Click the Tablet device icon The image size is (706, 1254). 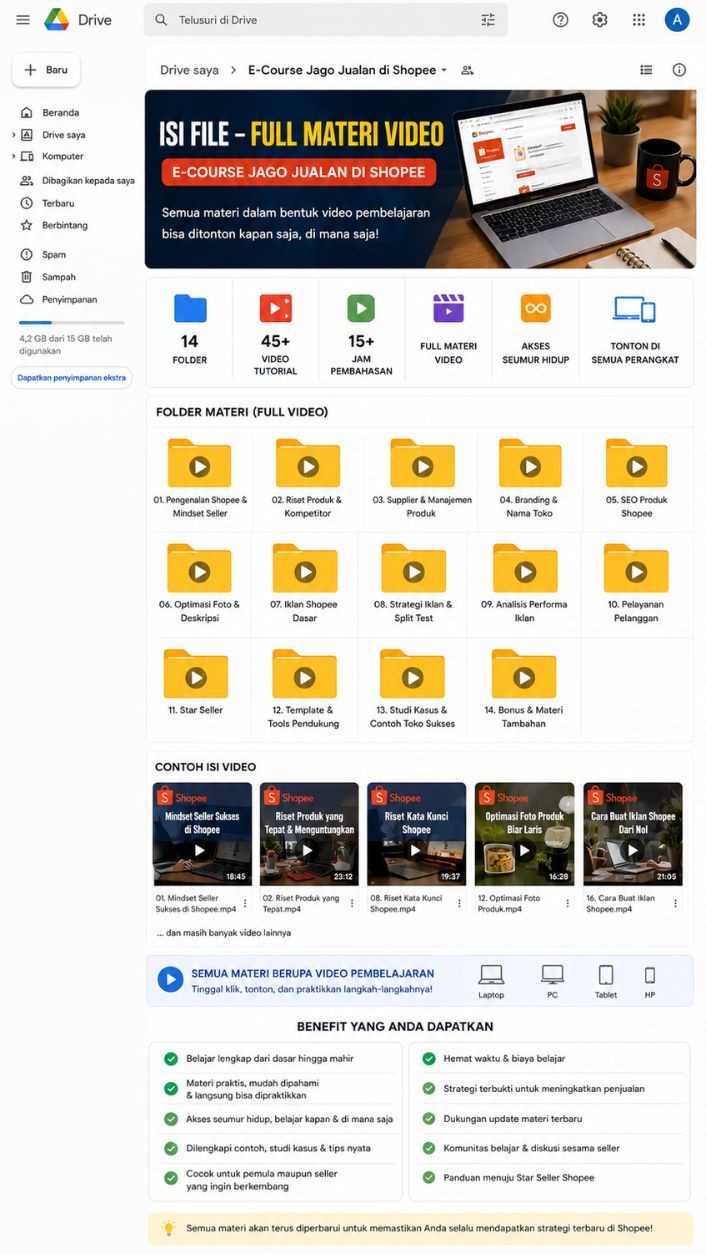[x=606, y=975]
